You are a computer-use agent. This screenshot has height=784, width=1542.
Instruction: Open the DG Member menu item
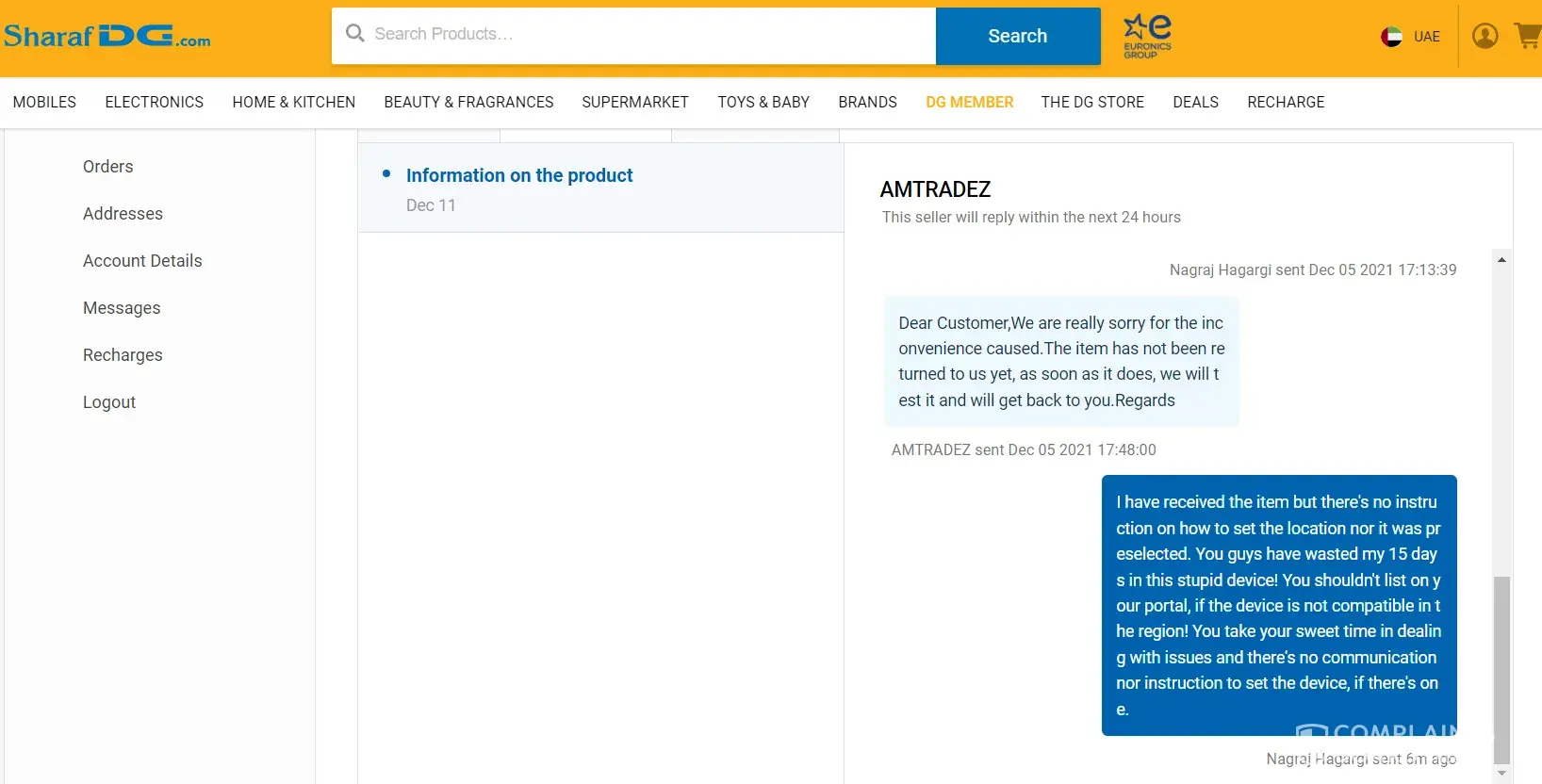coord(969,102)
